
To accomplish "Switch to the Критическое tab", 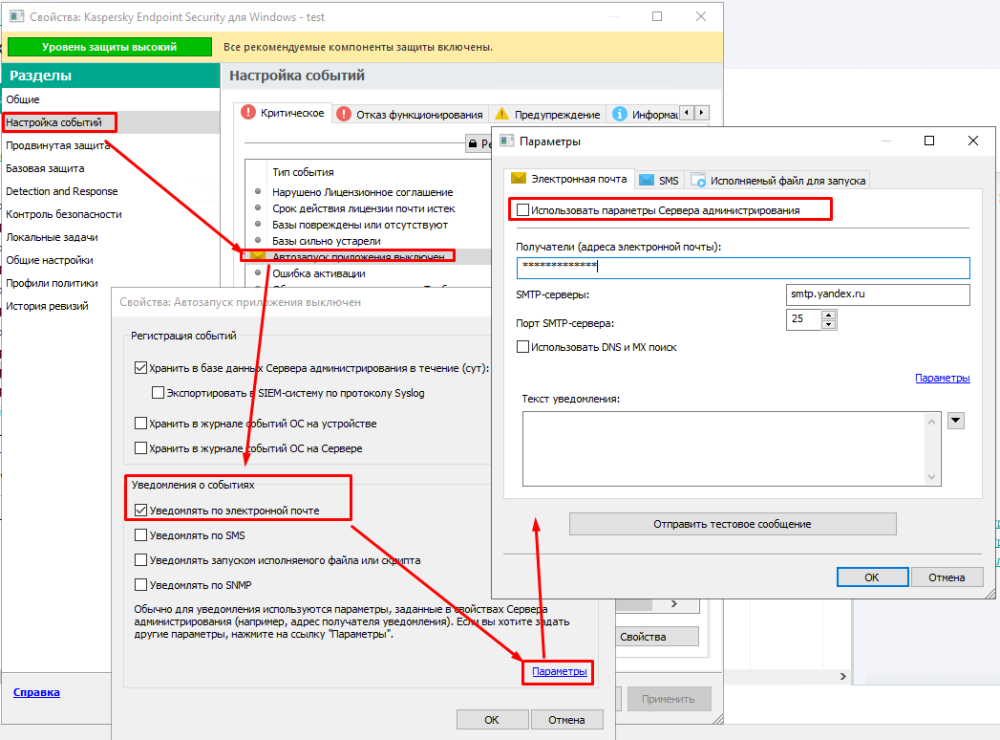I will (283, 113).
